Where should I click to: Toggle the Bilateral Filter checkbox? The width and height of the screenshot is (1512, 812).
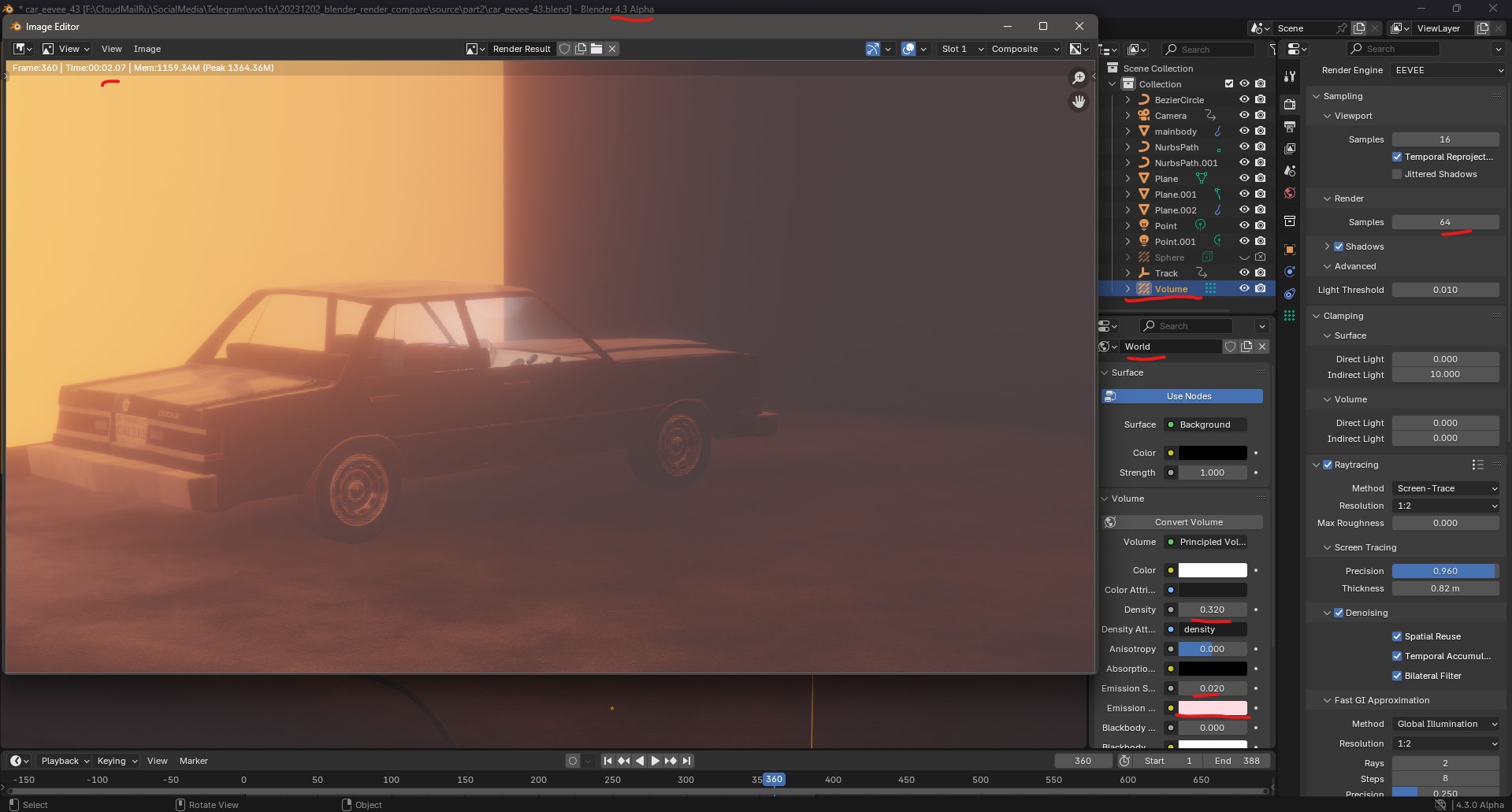tap(1397, 676)
